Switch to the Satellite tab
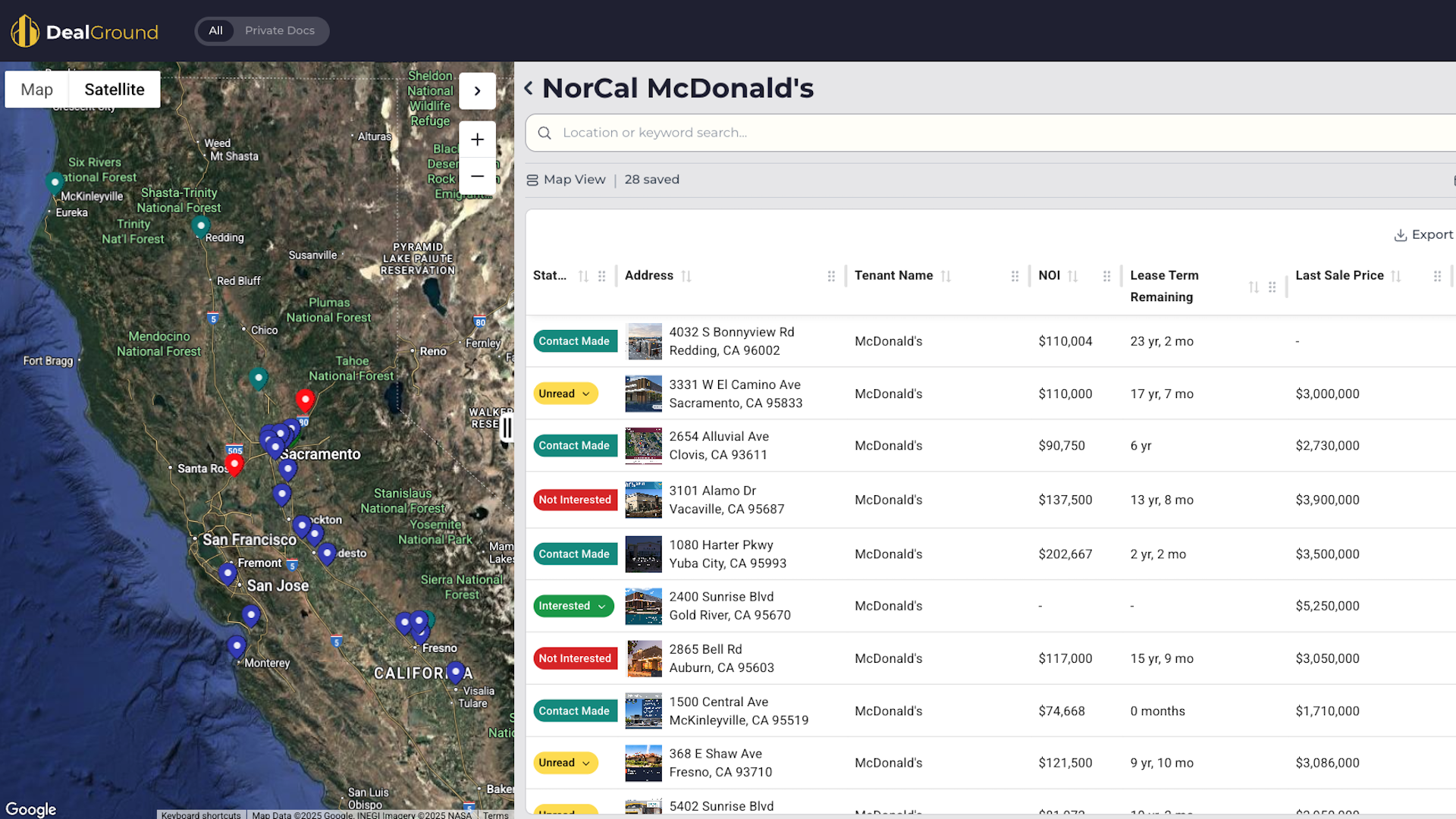Screen dimensions: 1456x819 115,89
